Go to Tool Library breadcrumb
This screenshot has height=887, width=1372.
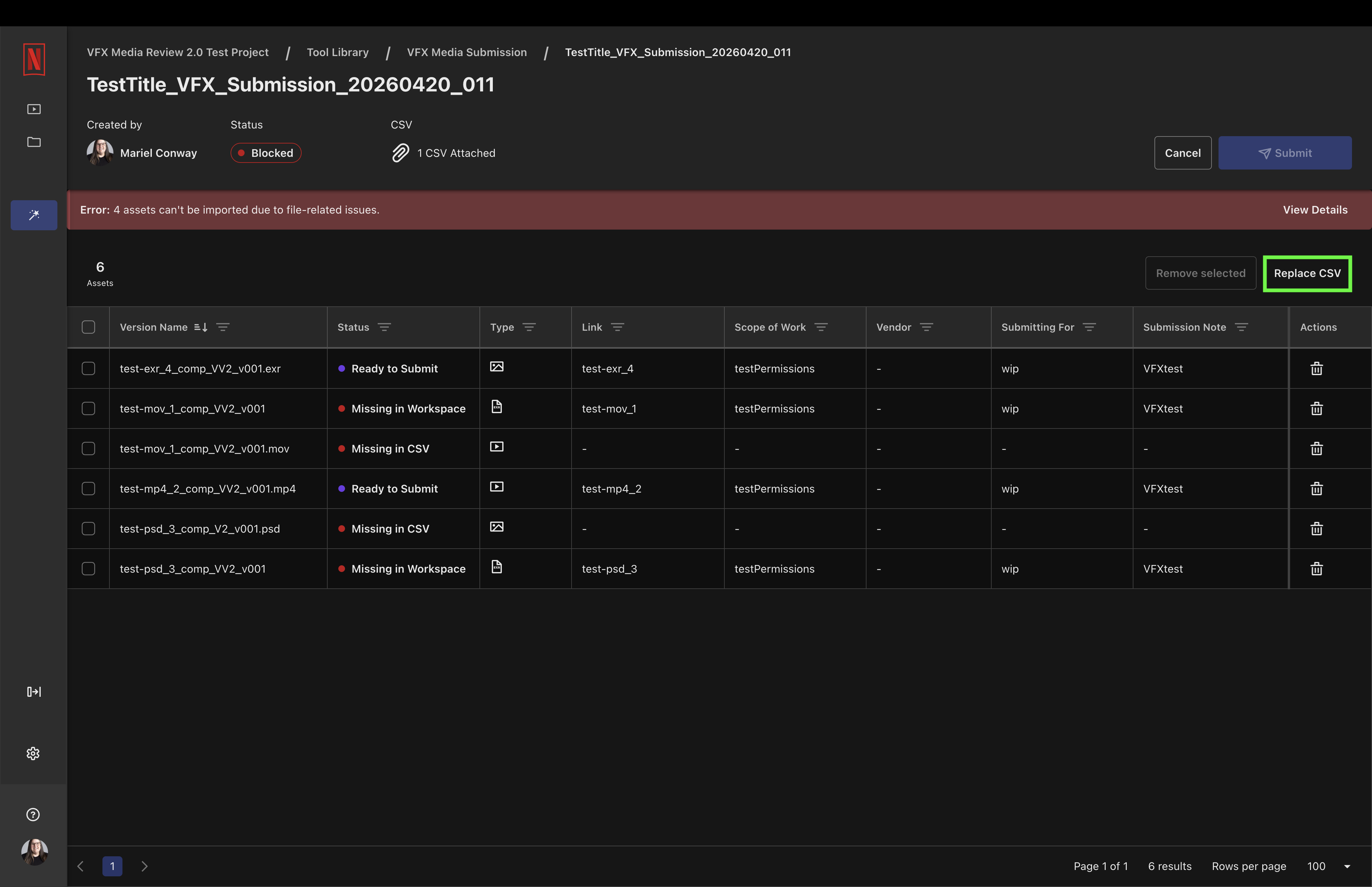337,52
